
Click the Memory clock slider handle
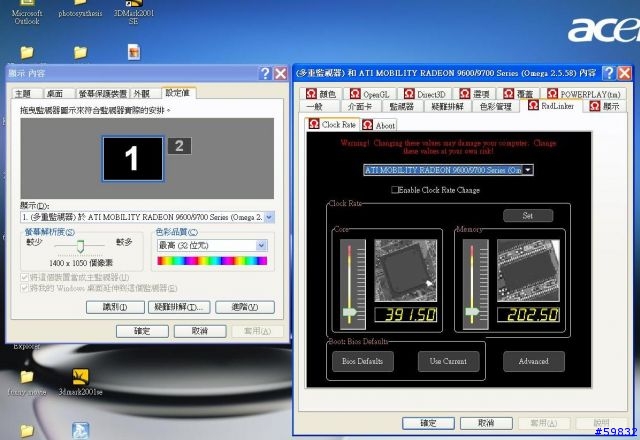pos(472,312)
